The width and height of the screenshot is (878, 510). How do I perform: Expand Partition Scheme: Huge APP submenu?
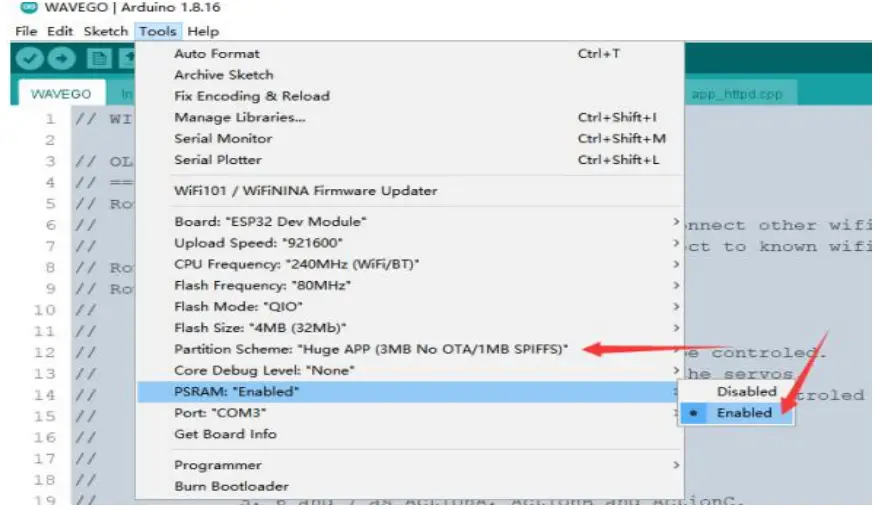(x=410, y=349)
